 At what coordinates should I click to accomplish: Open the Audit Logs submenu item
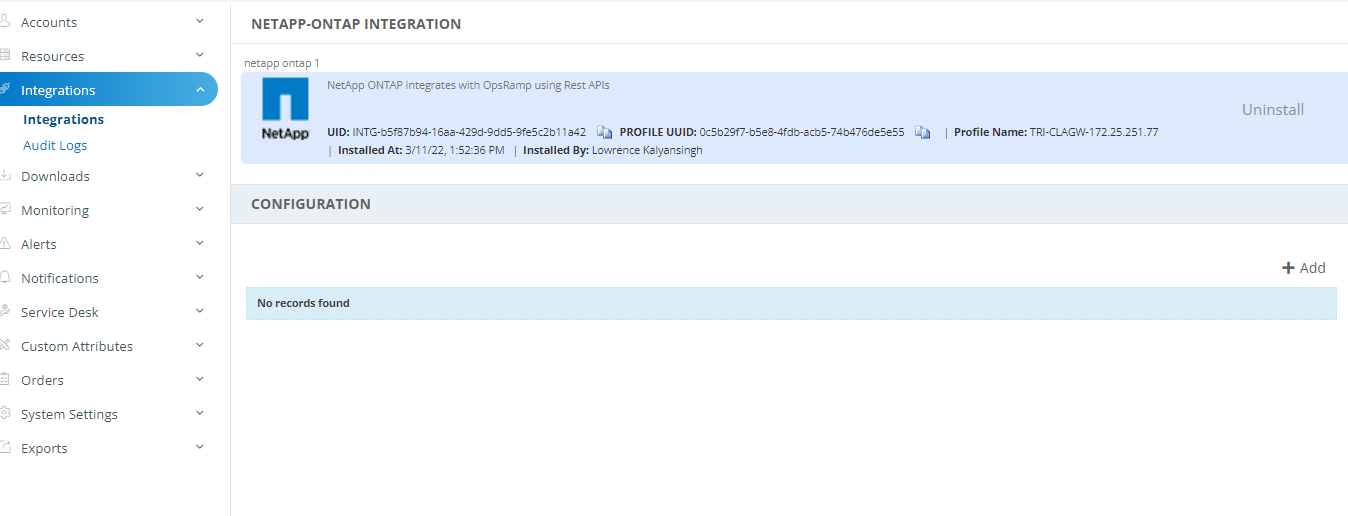(x=55, y=145)
